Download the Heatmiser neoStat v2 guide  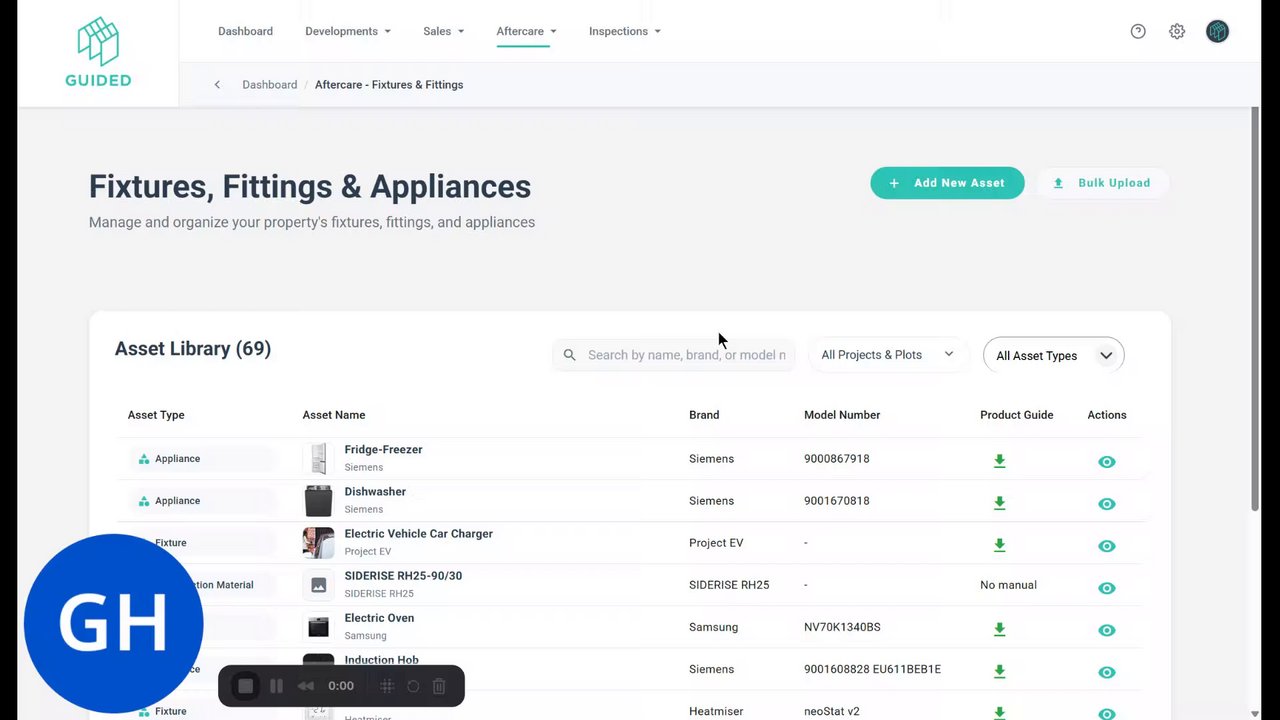999,713
